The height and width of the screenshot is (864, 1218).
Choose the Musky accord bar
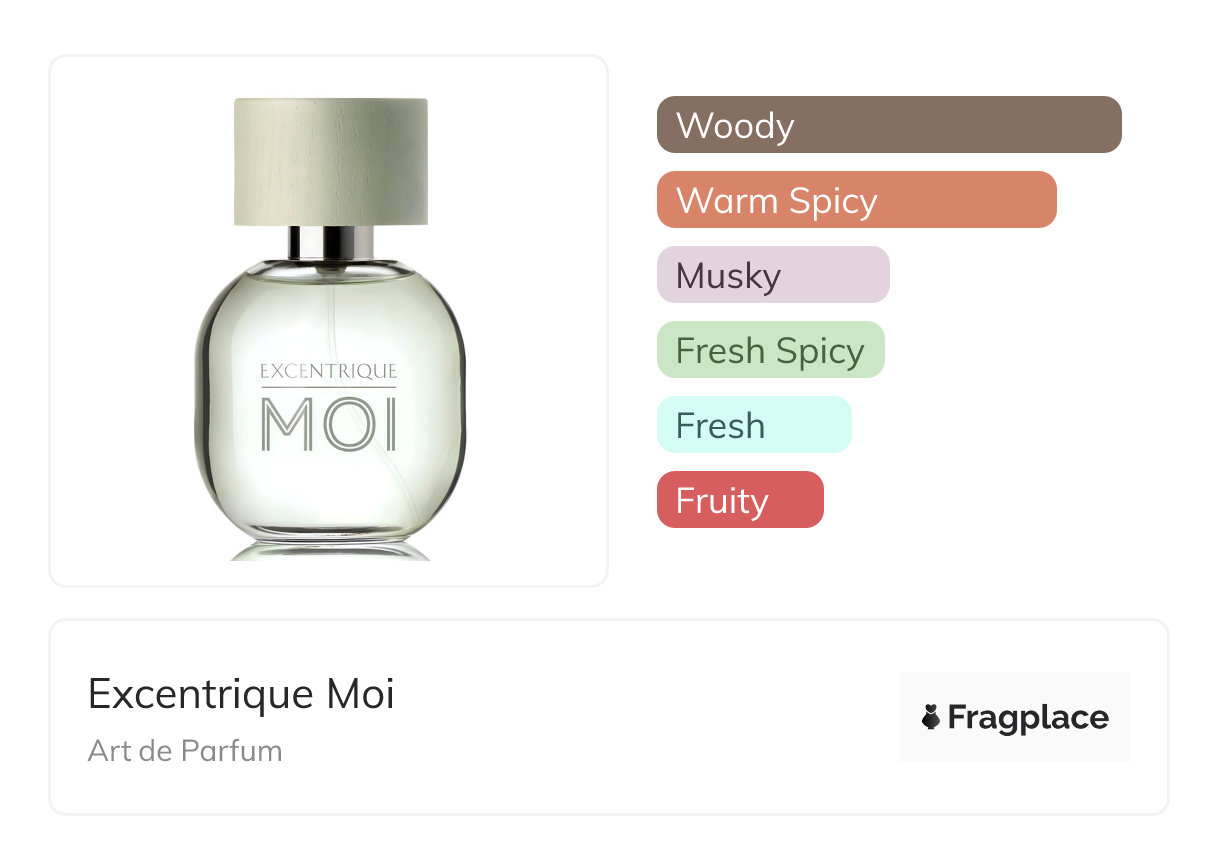click(772, 275)
